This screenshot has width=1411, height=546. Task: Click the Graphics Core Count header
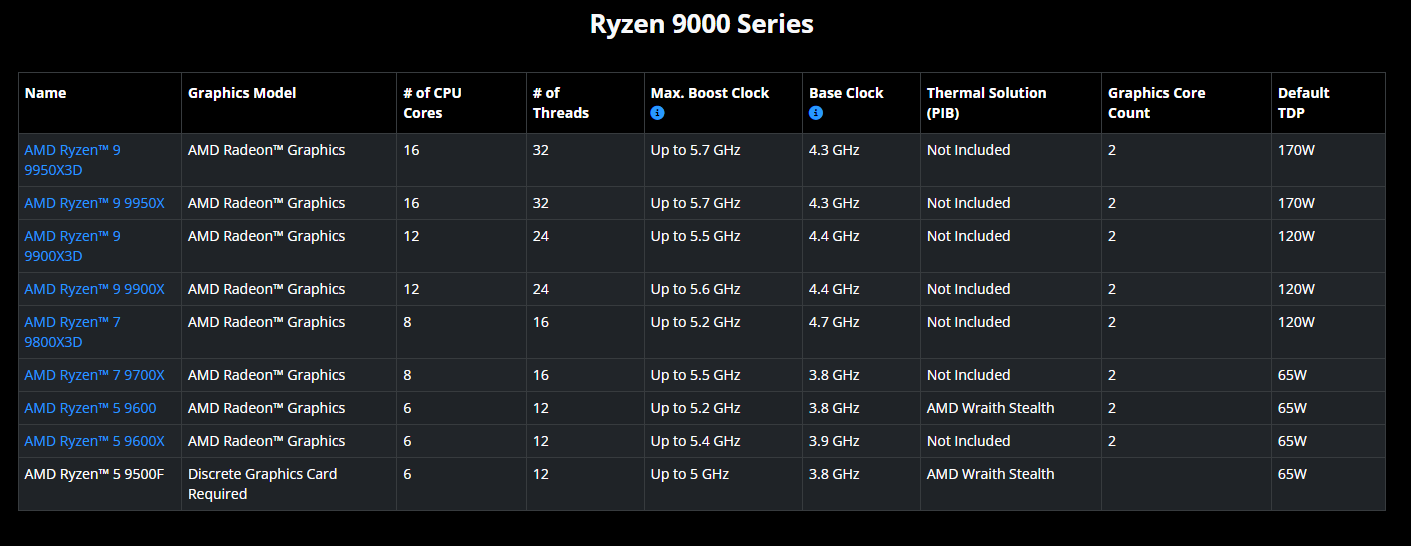[x=1156, y=103]
